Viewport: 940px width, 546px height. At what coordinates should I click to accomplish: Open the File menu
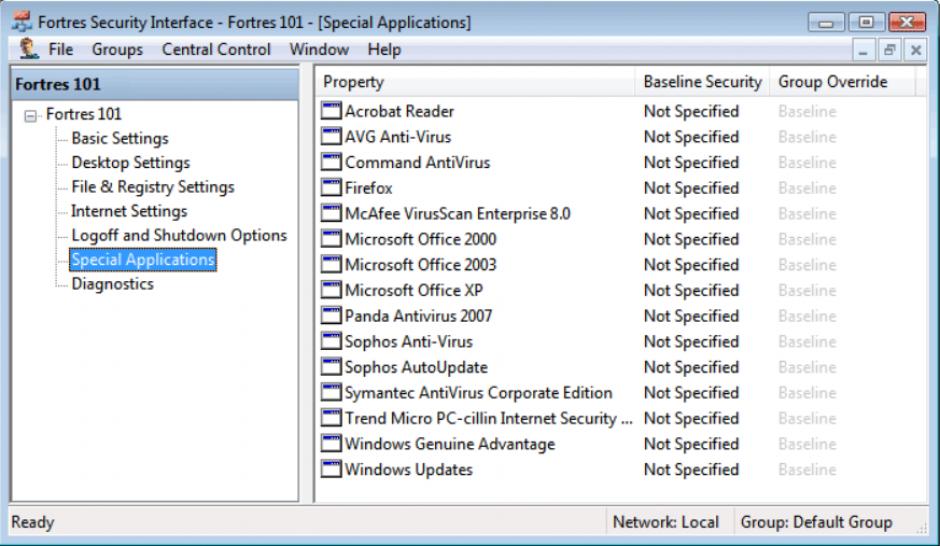point(61,49)
